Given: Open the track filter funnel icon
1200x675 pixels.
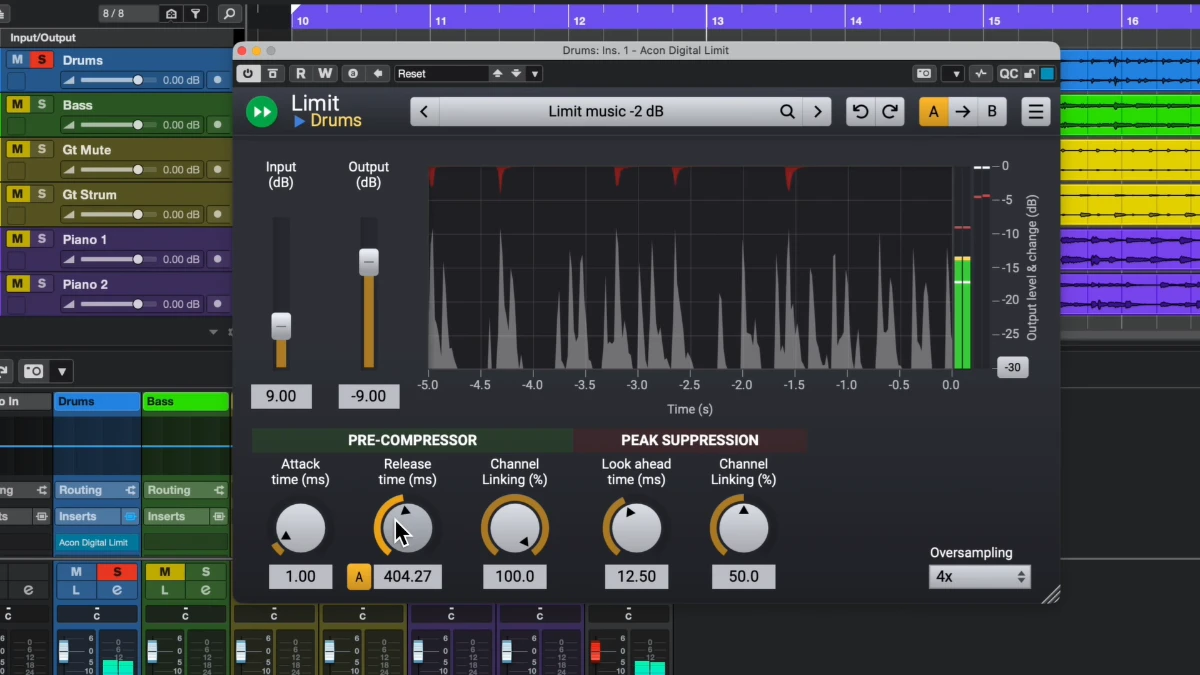Looking at the screenshot, I should point(196,14).
